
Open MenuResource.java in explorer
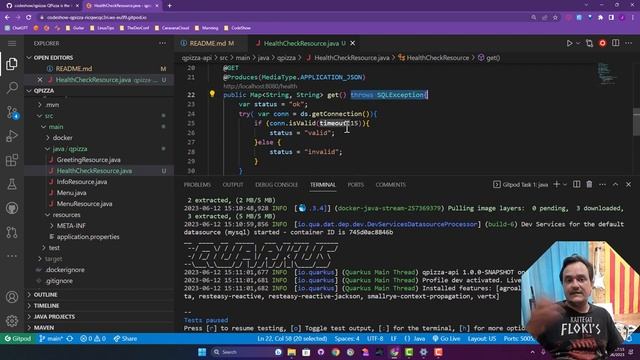[x=84, y=204]
